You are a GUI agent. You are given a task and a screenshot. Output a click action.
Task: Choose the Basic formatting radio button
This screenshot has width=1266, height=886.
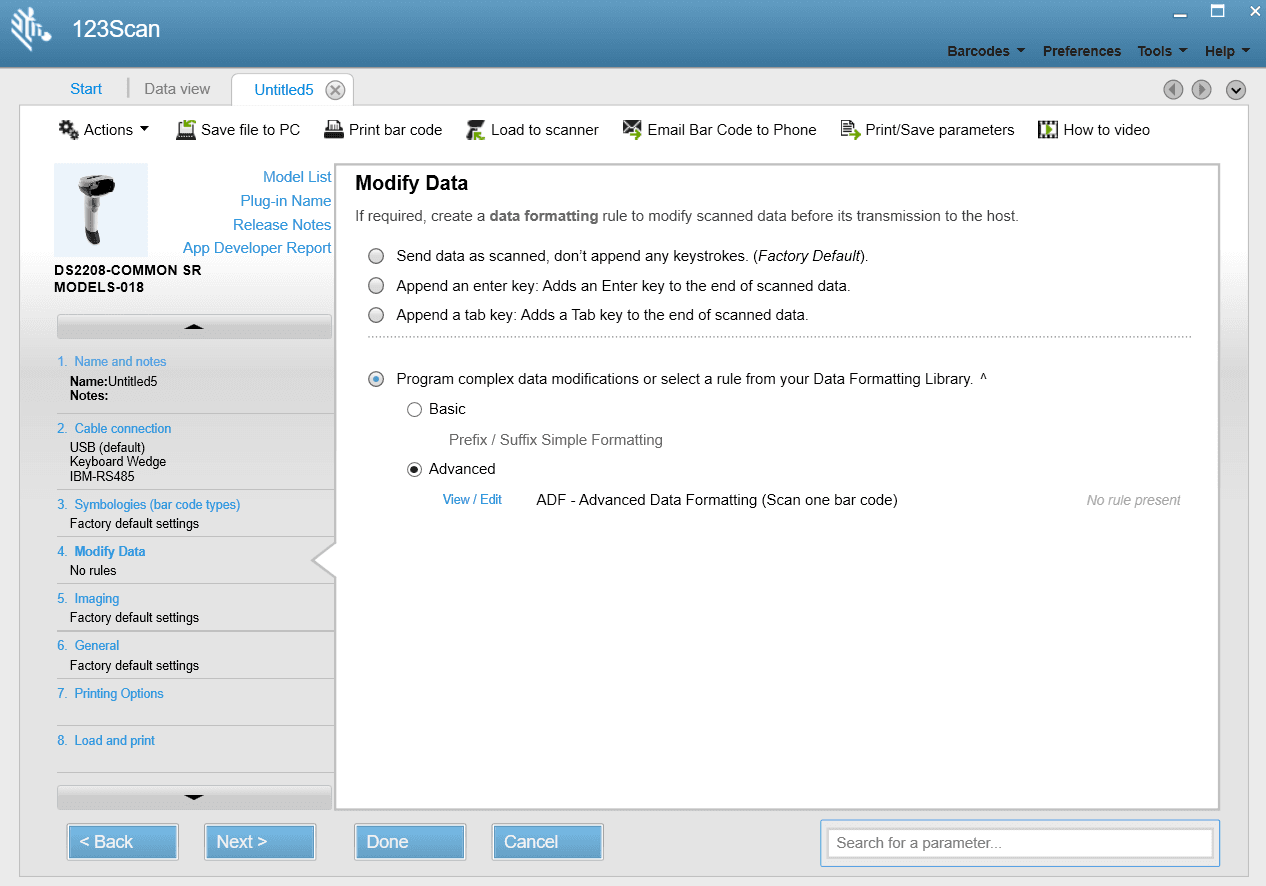tap(414, 409)
